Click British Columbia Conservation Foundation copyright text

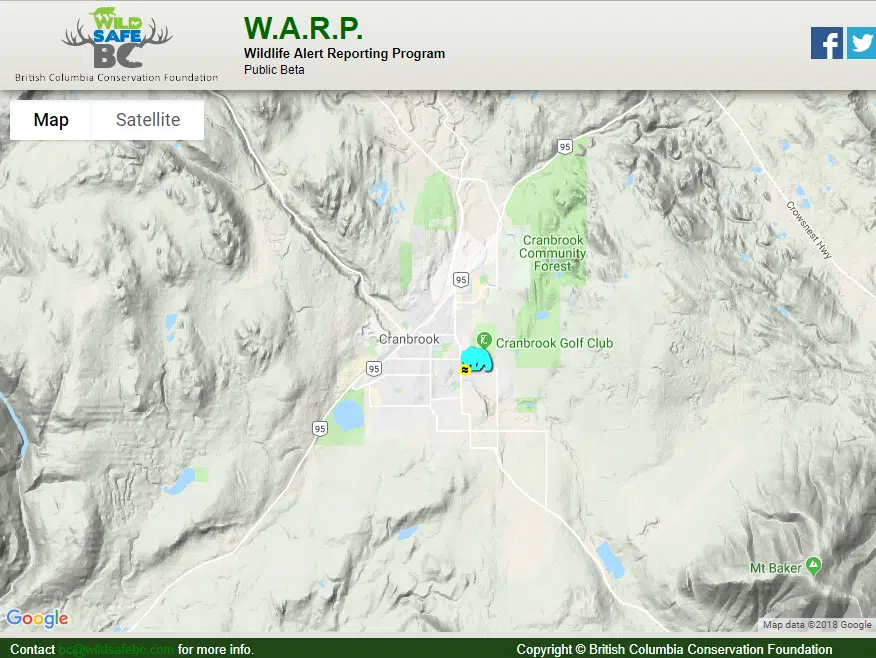click(x=674, y=649)
